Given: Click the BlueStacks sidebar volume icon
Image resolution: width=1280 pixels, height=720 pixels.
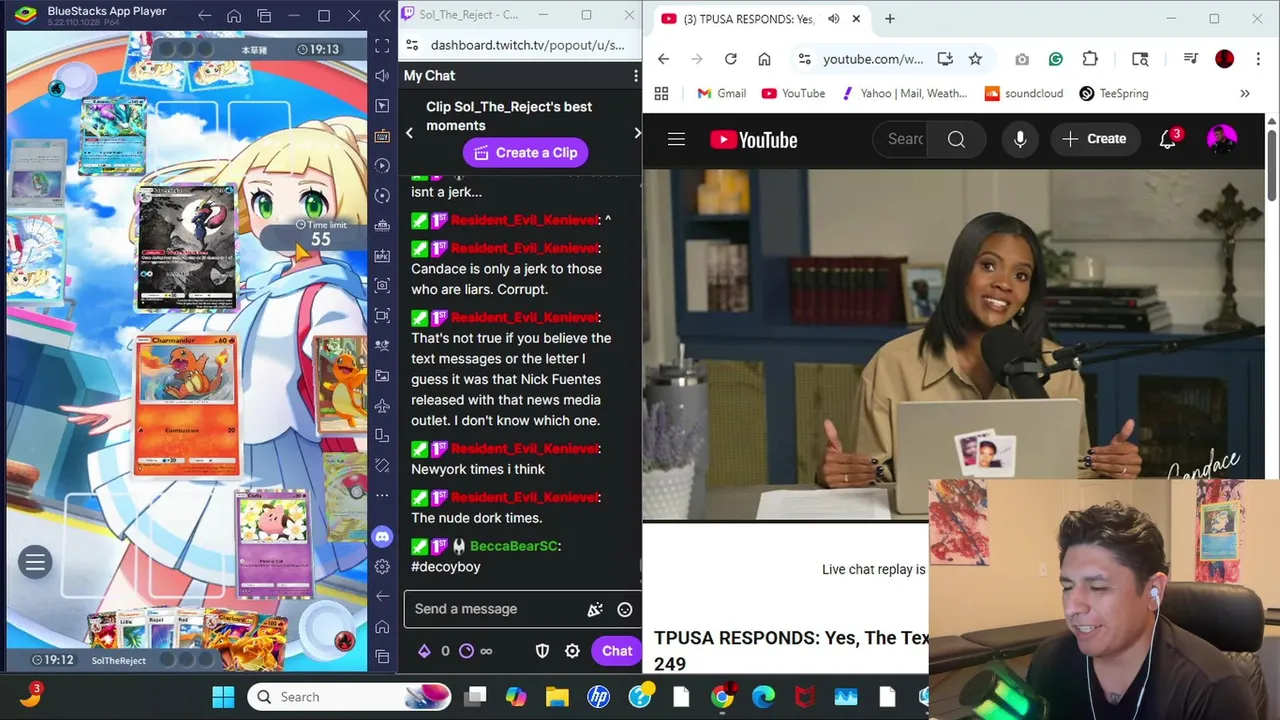Looking at the screenshot, I should [x=382, y=75].
